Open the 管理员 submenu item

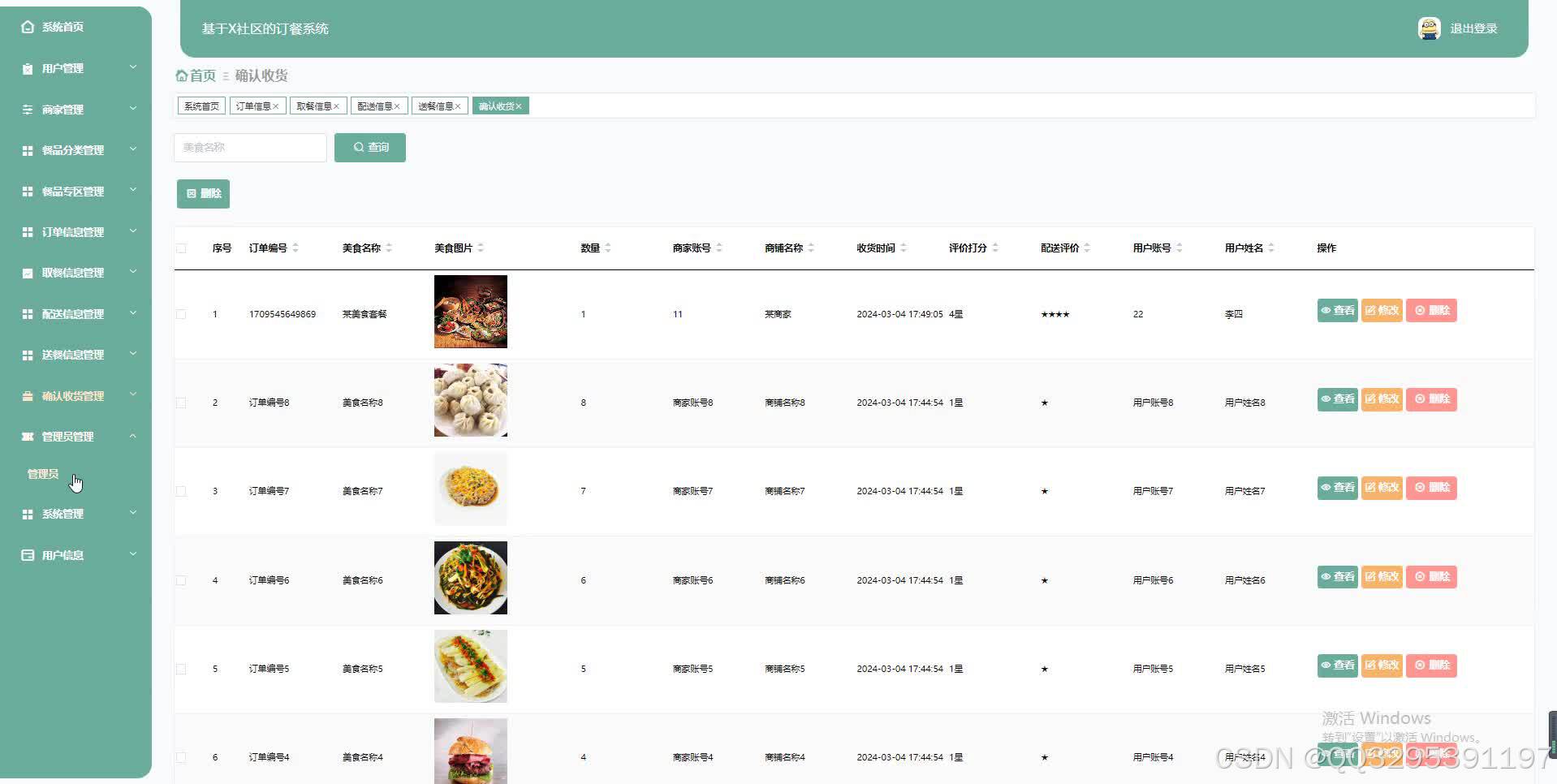pos(43,474)
